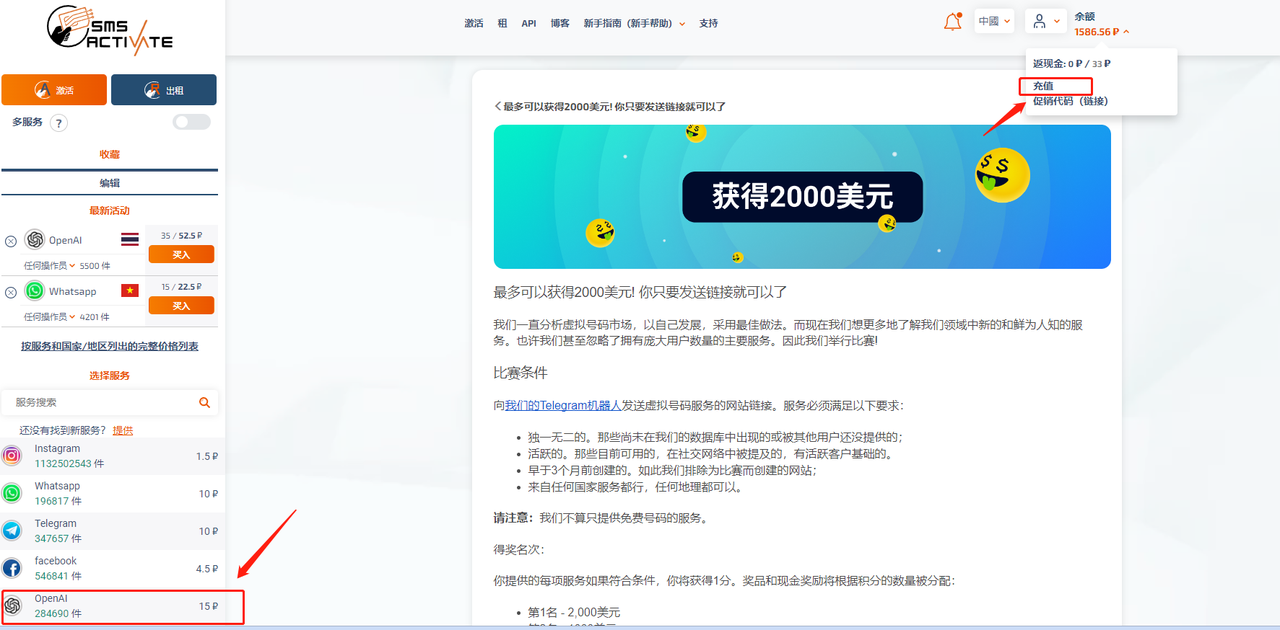This screenshot has width=1280, height=630.
Task: Click the orange 激活 button
Action: pos(54,90)
